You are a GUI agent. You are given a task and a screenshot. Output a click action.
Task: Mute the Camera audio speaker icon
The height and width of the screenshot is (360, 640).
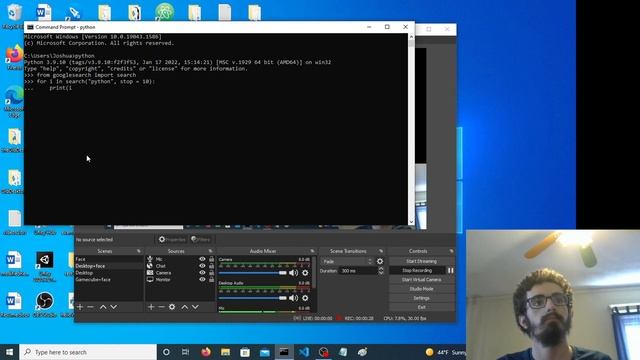(x=293, y=273)
